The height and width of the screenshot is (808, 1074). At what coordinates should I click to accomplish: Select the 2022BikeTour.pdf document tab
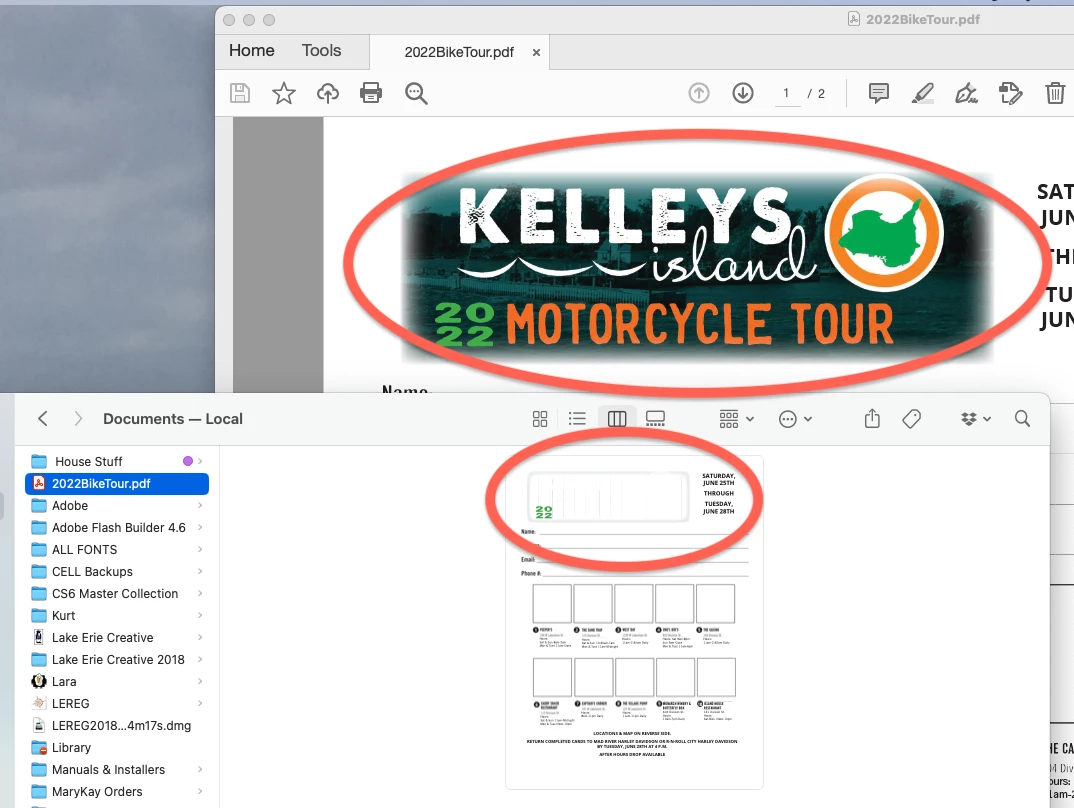459,52
